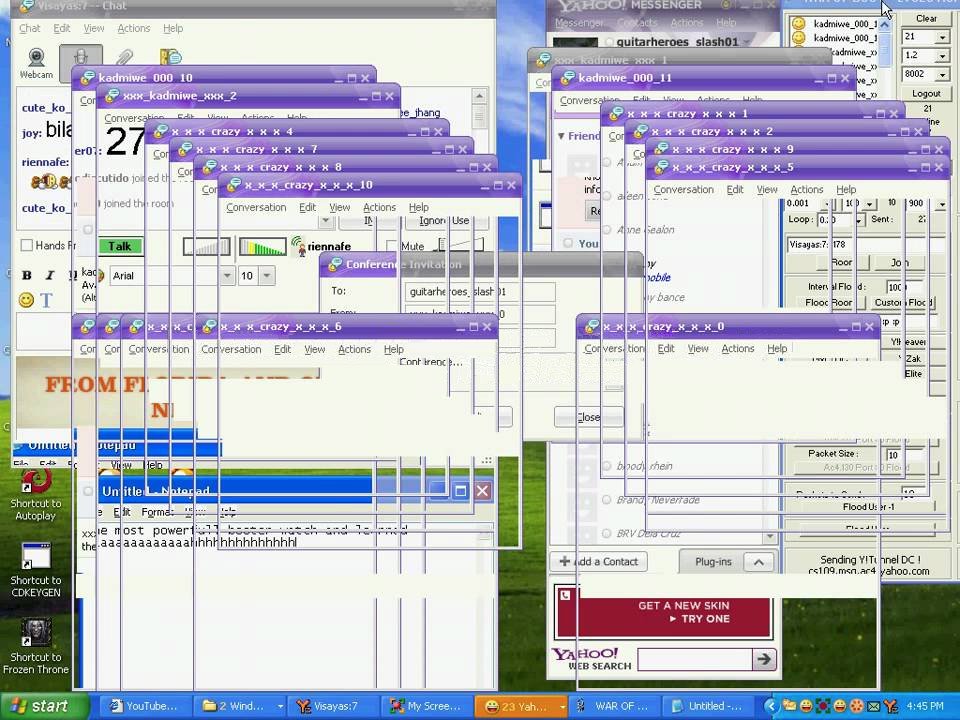Click the blue T text color icon

(x=47, y=300)
